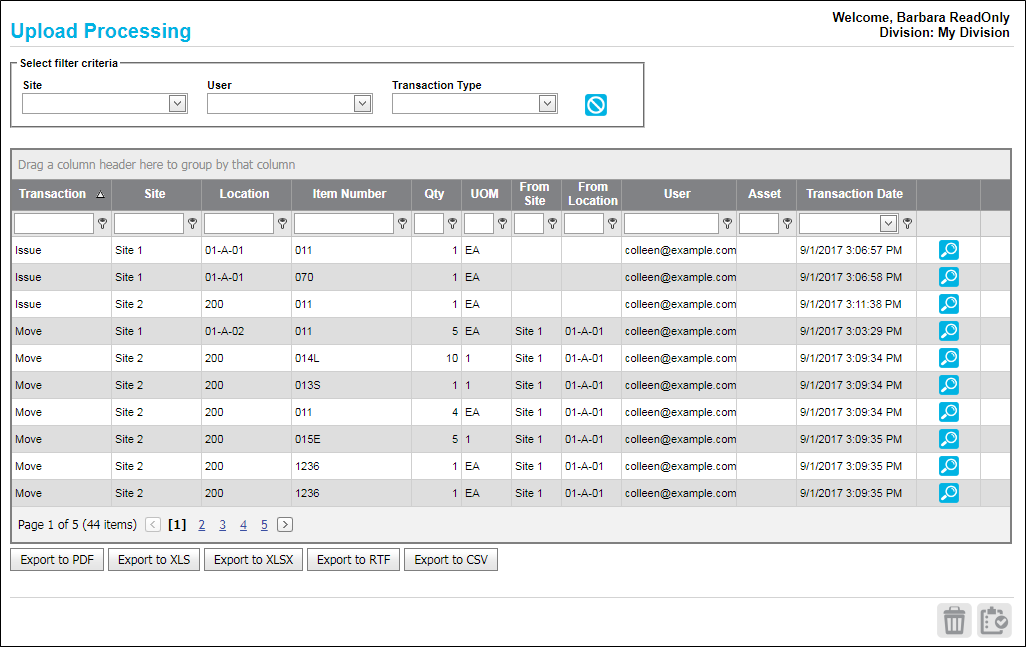Viewport: 1026px width, 647px height.
Task: Sort by Item Number column header
Action: point(349,194)
